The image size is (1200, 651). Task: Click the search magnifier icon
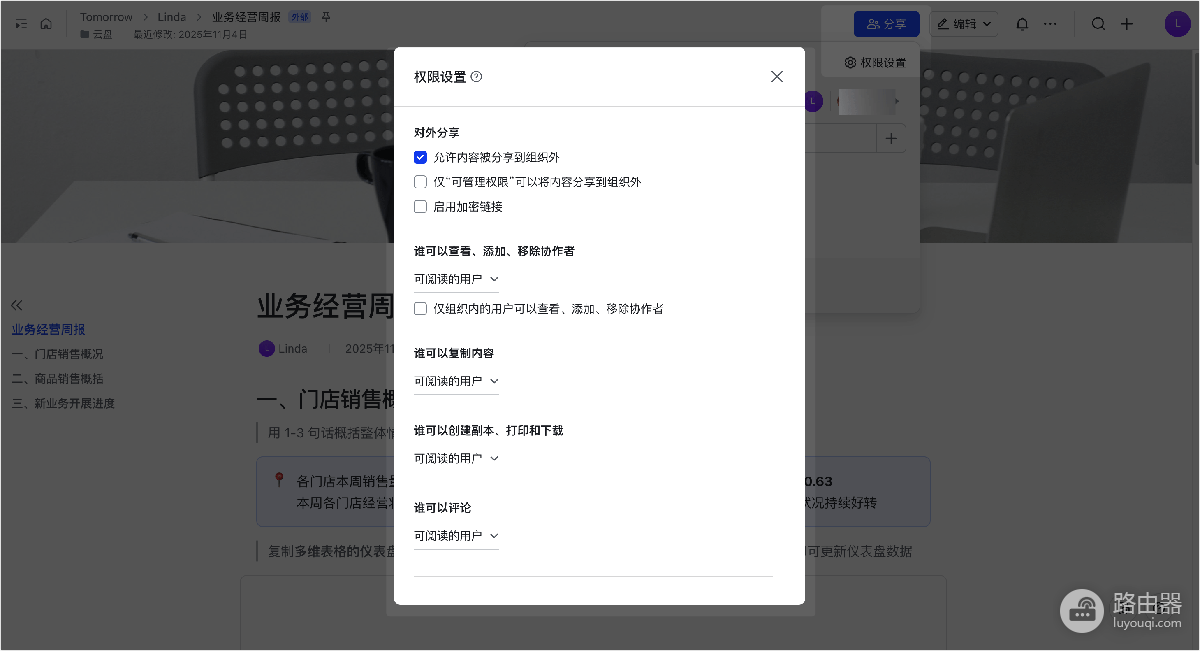pyautogui.click(x=1098, y=24)
